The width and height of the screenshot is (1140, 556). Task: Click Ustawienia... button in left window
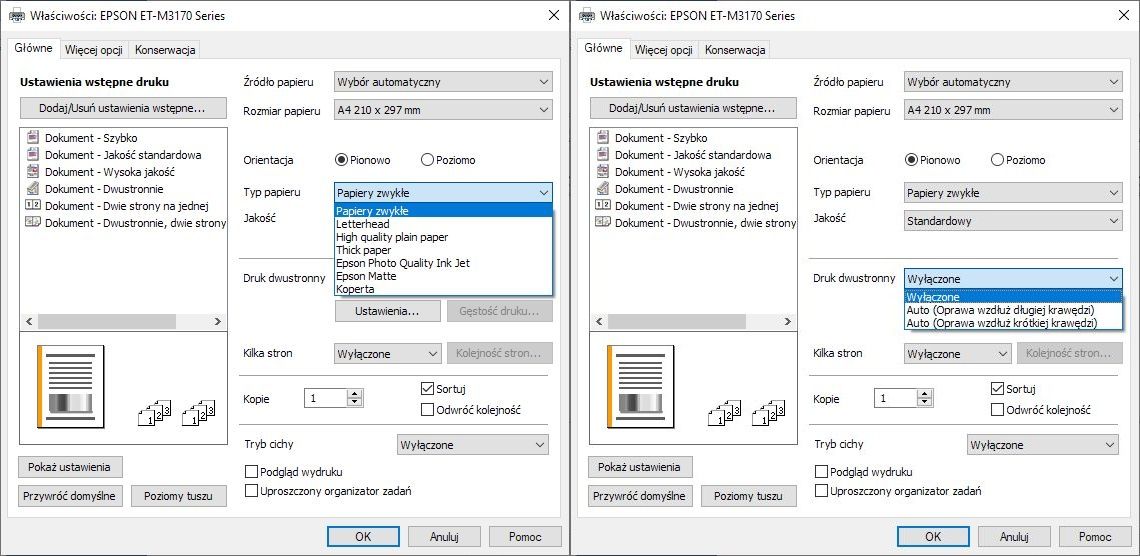(x=388, y=311)
